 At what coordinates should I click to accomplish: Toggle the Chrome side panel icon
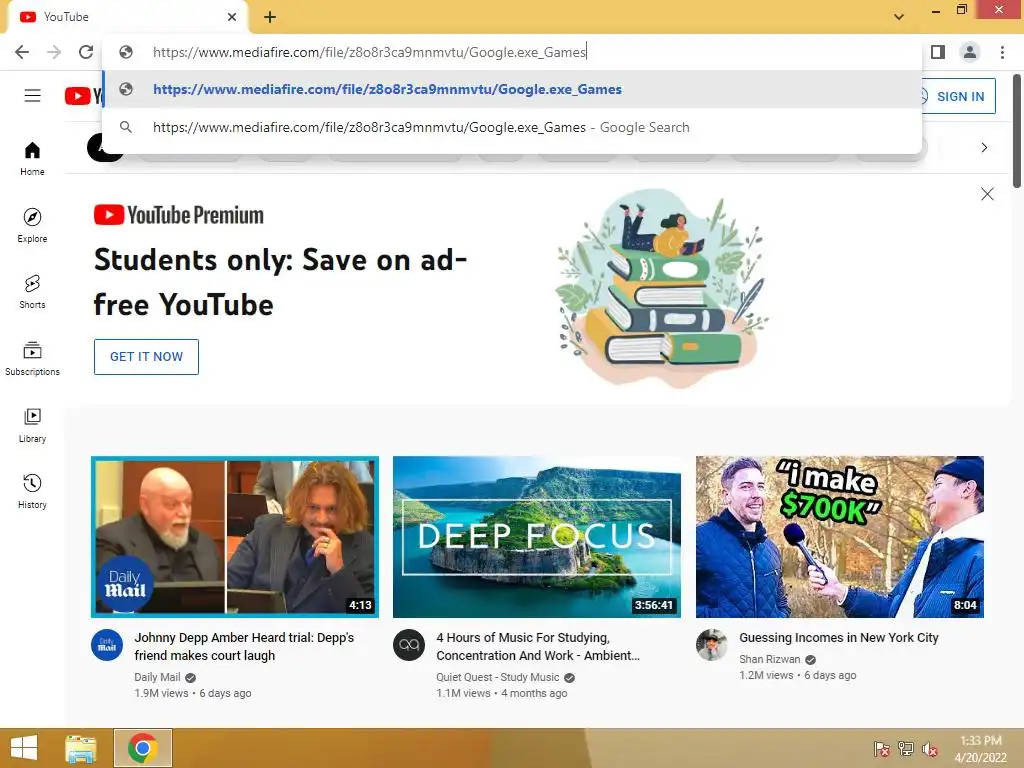(938, 52)
